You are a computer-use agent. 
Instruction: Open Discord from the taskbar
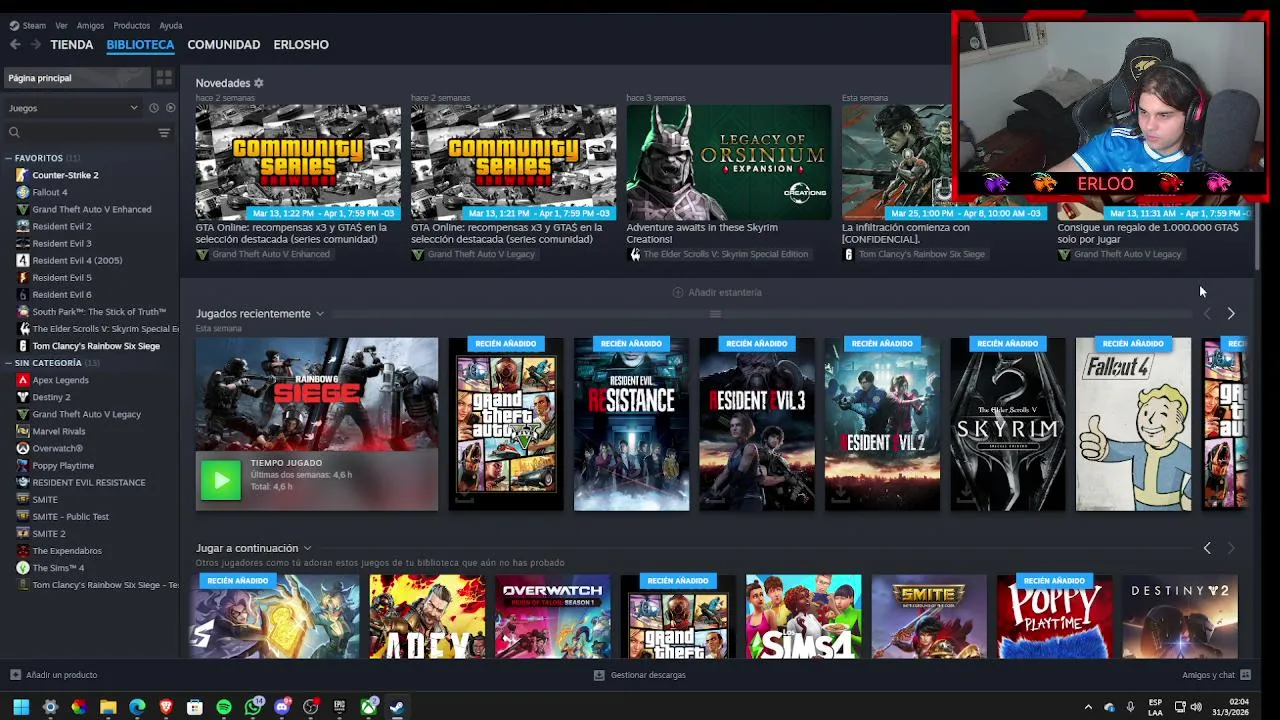point(282,707)
